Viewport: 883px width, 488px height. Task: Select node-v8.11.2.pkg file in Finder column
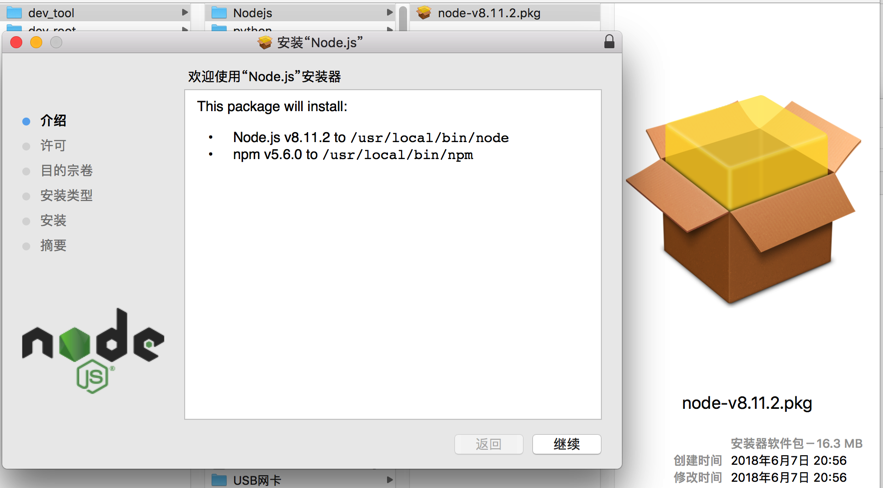(x=505, y=12)
